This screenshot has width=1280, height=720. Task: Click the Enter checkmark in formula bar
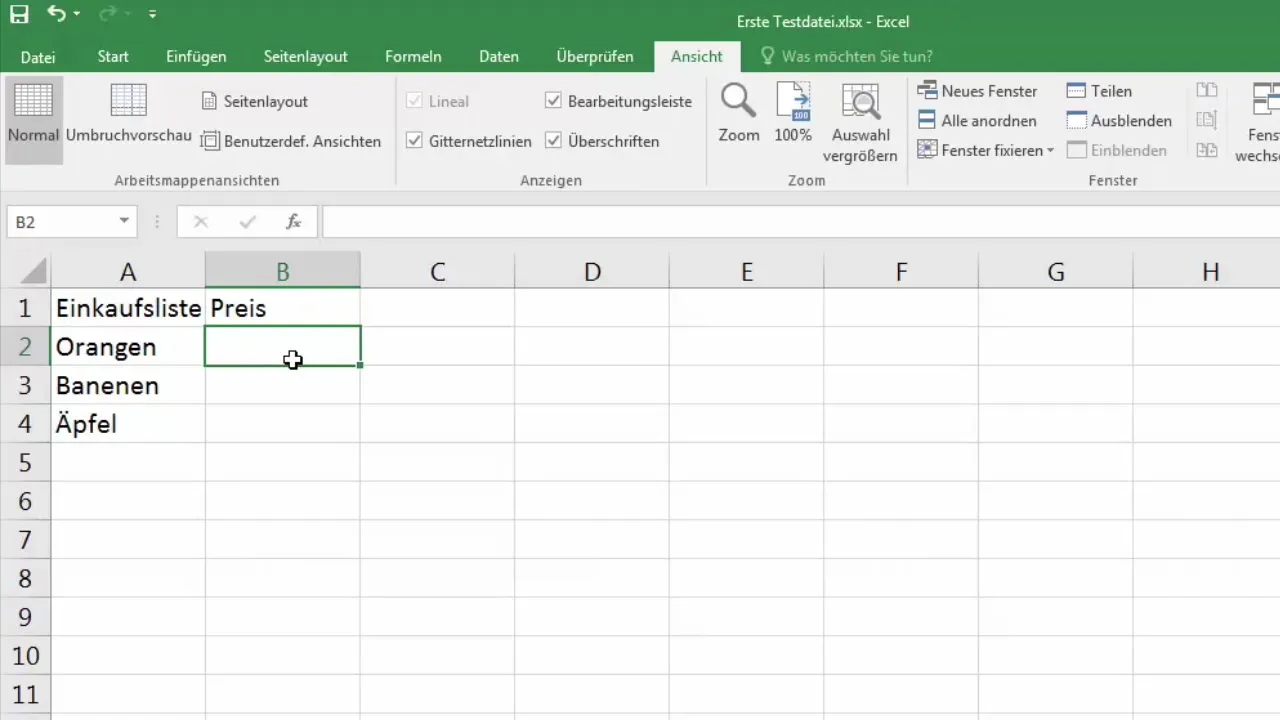pyautogui.click(x=247, y=222)
